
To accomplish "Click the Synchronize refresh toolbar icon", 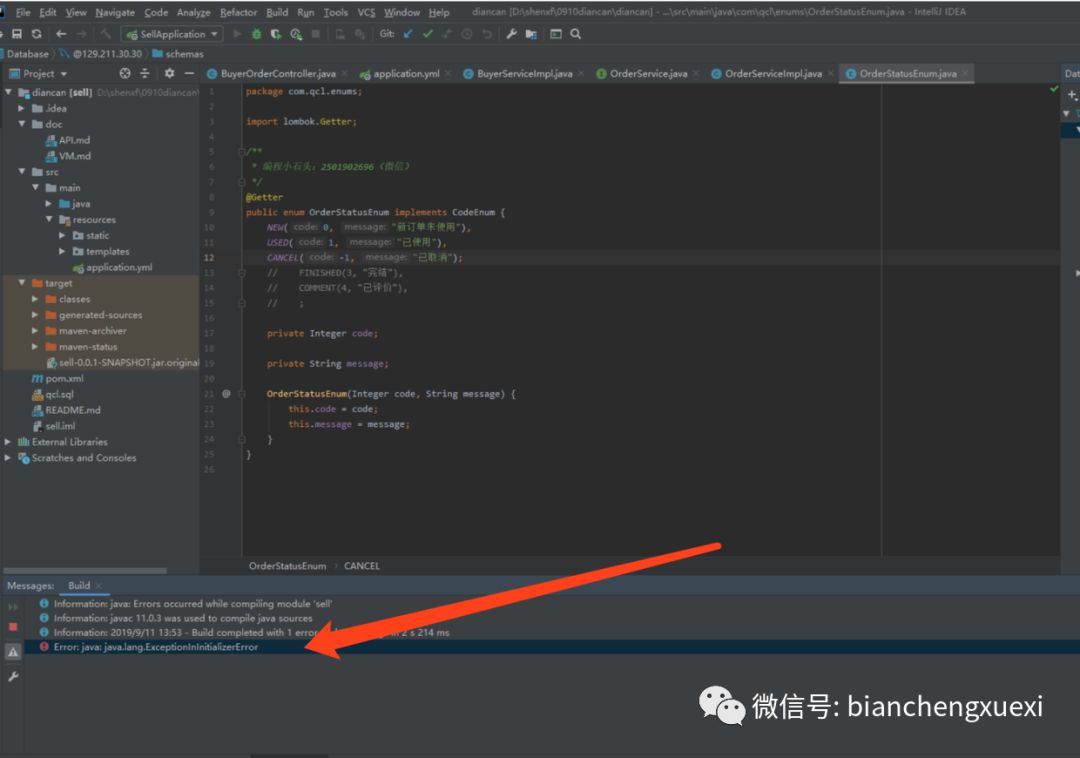I will click(x=37, y=34).
